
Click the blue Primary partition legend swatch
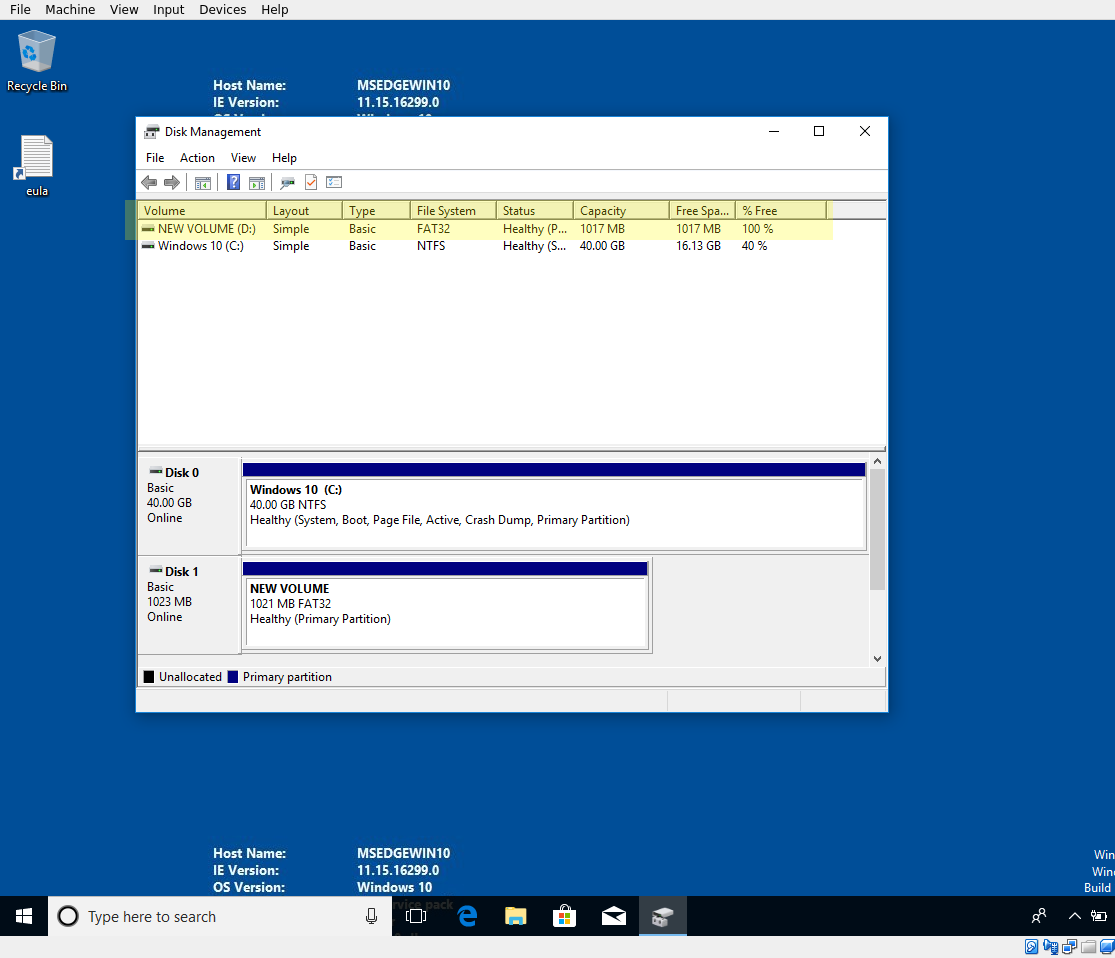[233, 677]
